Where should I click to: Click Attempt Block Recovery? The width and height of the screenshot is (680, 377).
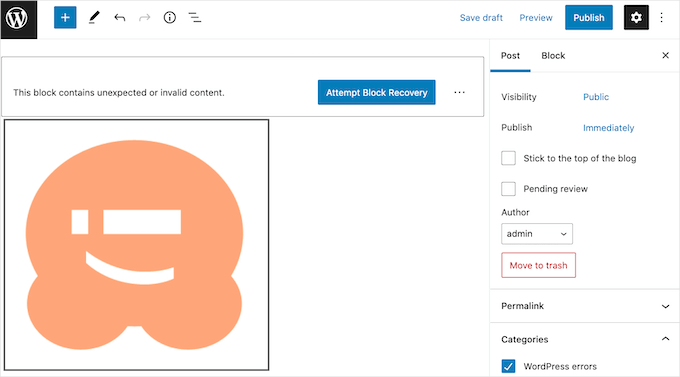pos(376,92)
